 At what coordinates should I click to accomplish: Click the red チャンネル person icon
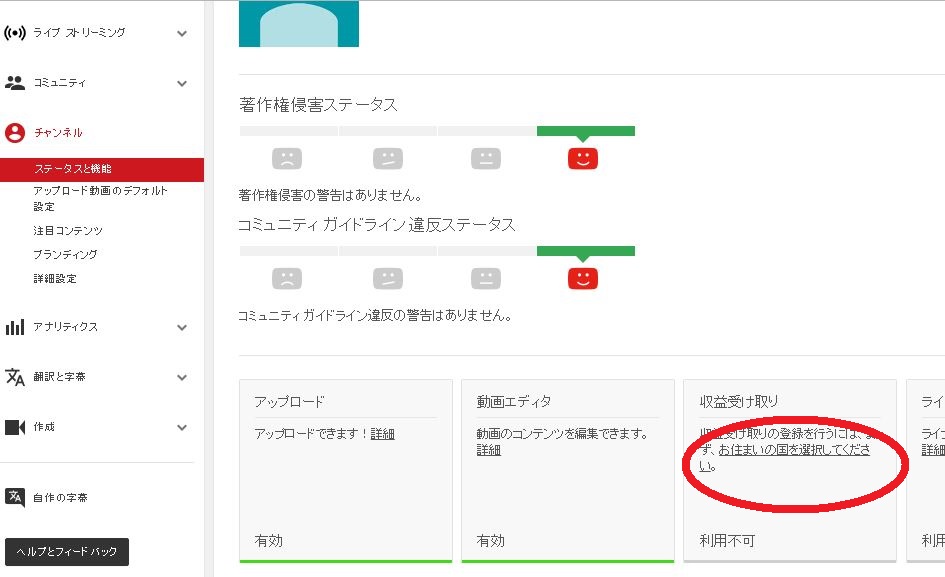15,133
